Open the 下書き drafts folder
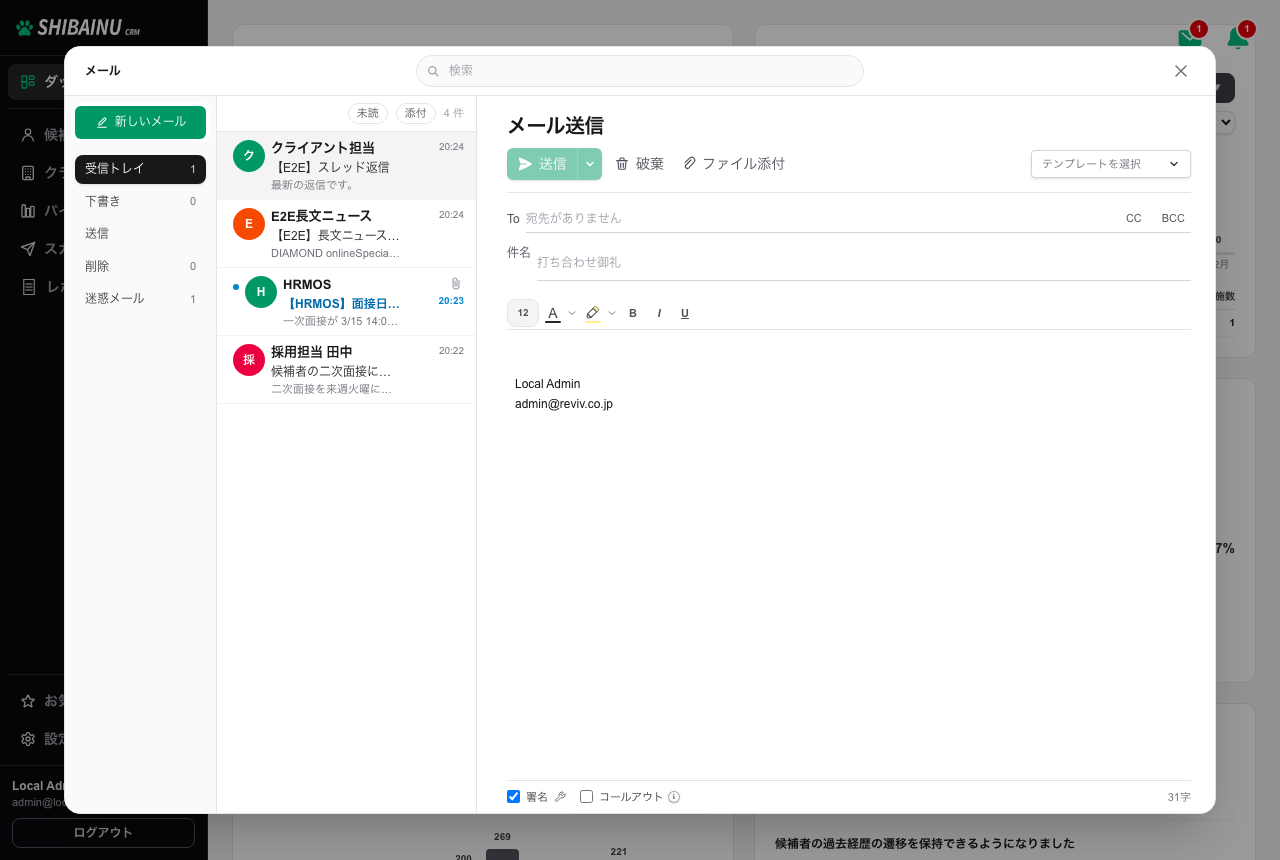This screenshot has height=860, width=1280. (x=140, y=201)
